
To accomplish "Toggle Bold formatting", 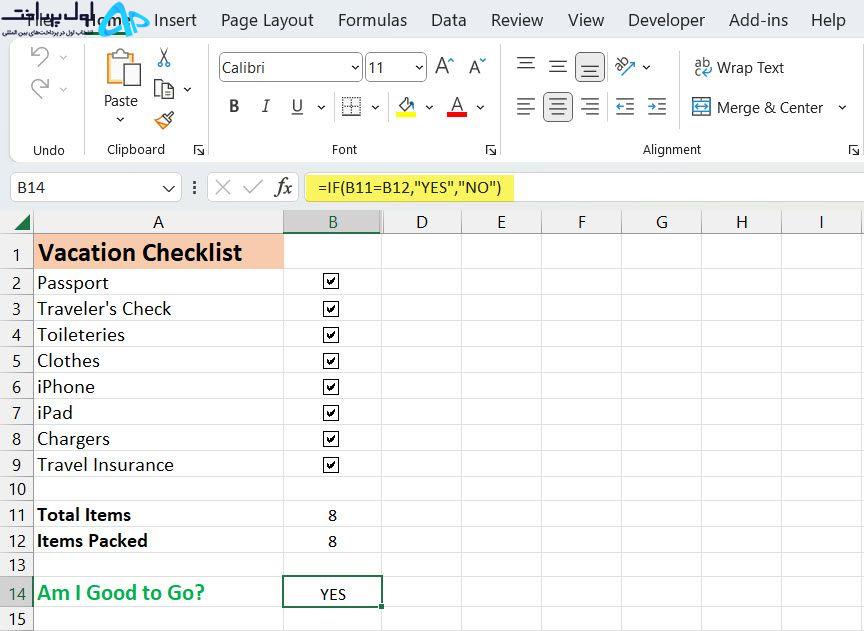I will [x=234, y=106].
